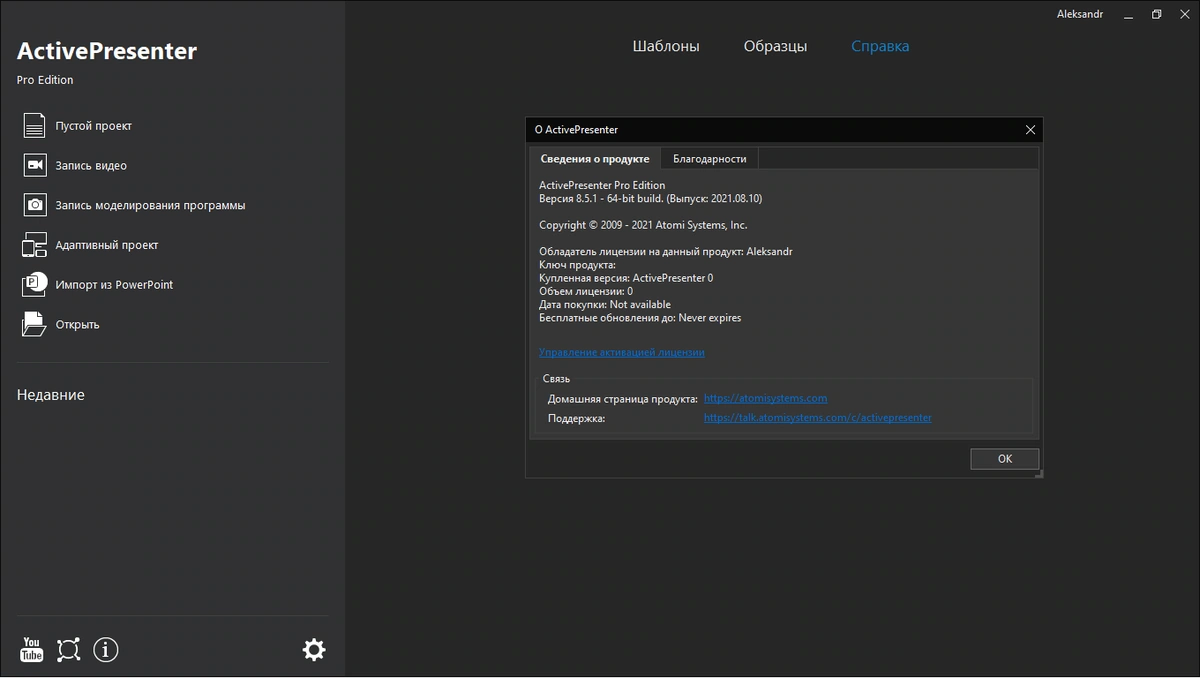Open the Благодарности tab
The width and height of the screenshot is (1200, 678).
[710, 158]
